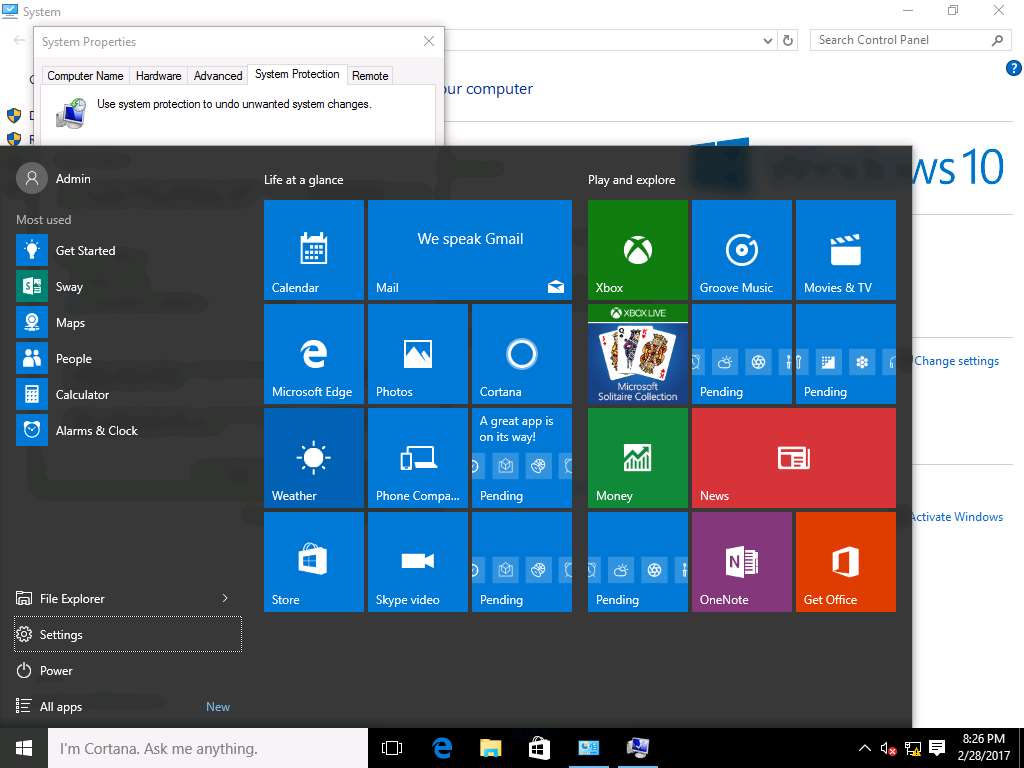Show hidden system tray icons
The height and width of the screenshot is (768, 1024).
(x=864, y=748)
